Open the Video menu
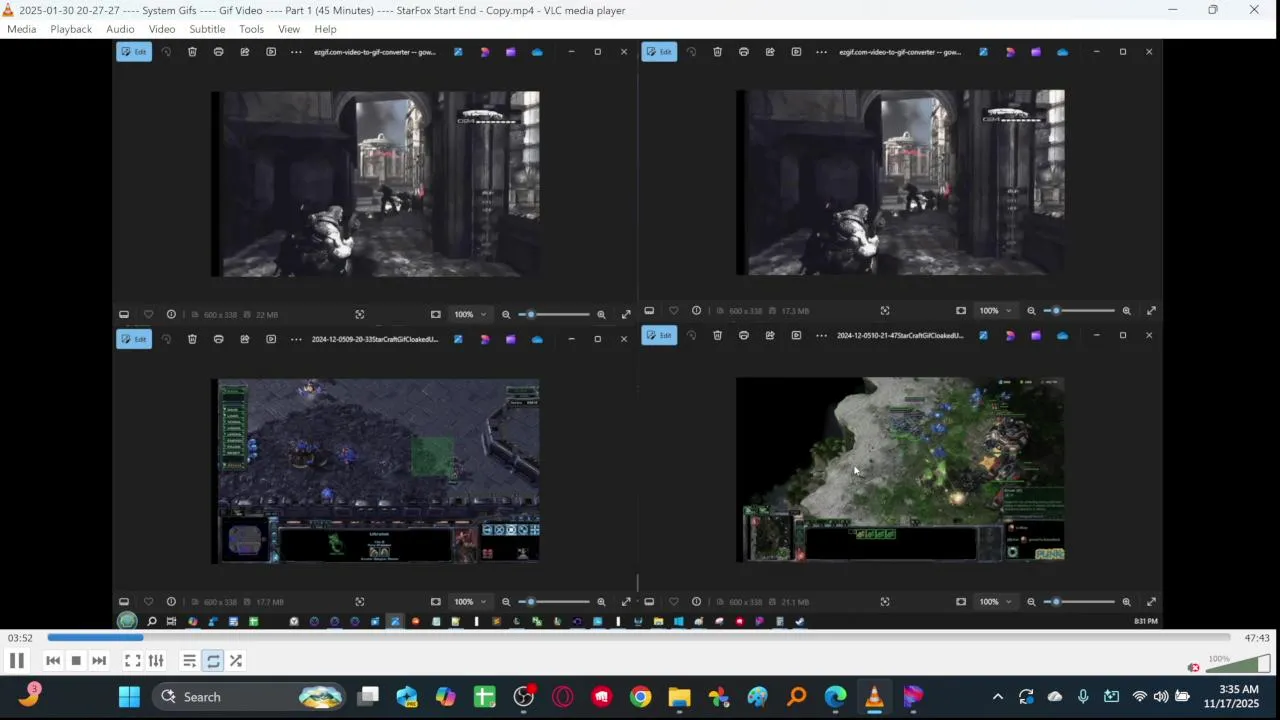Screen dimensions: 1280x720 pos(162,29)
